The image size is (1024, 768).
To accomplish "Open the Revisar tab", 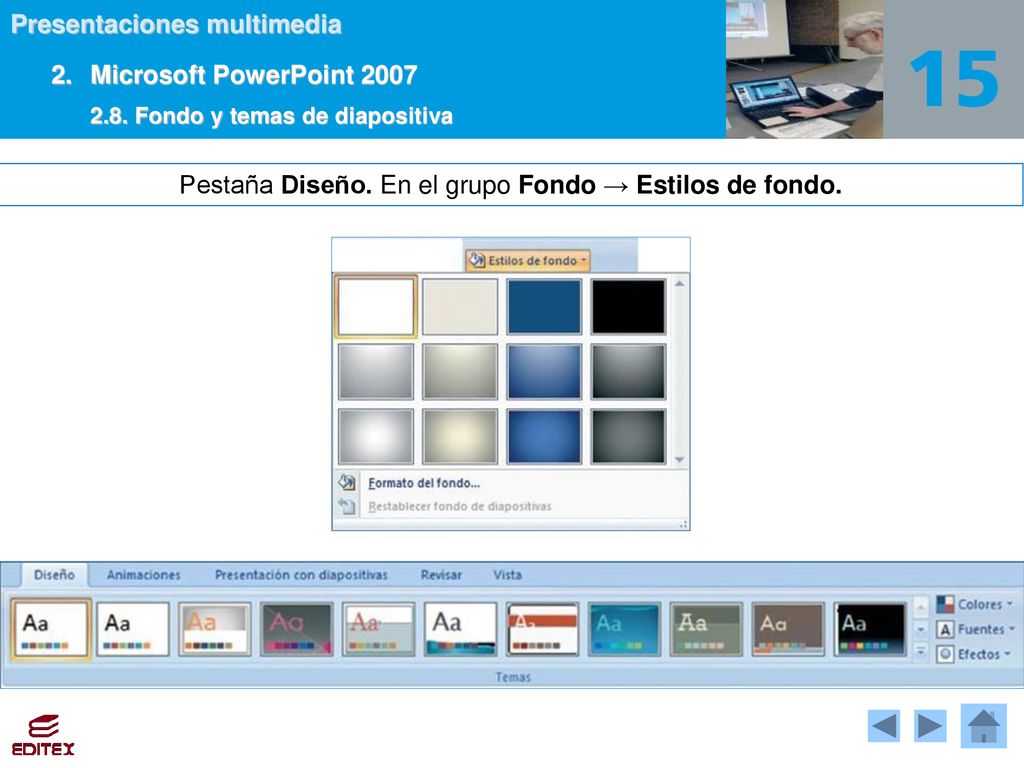I will (x=441, y=575).
